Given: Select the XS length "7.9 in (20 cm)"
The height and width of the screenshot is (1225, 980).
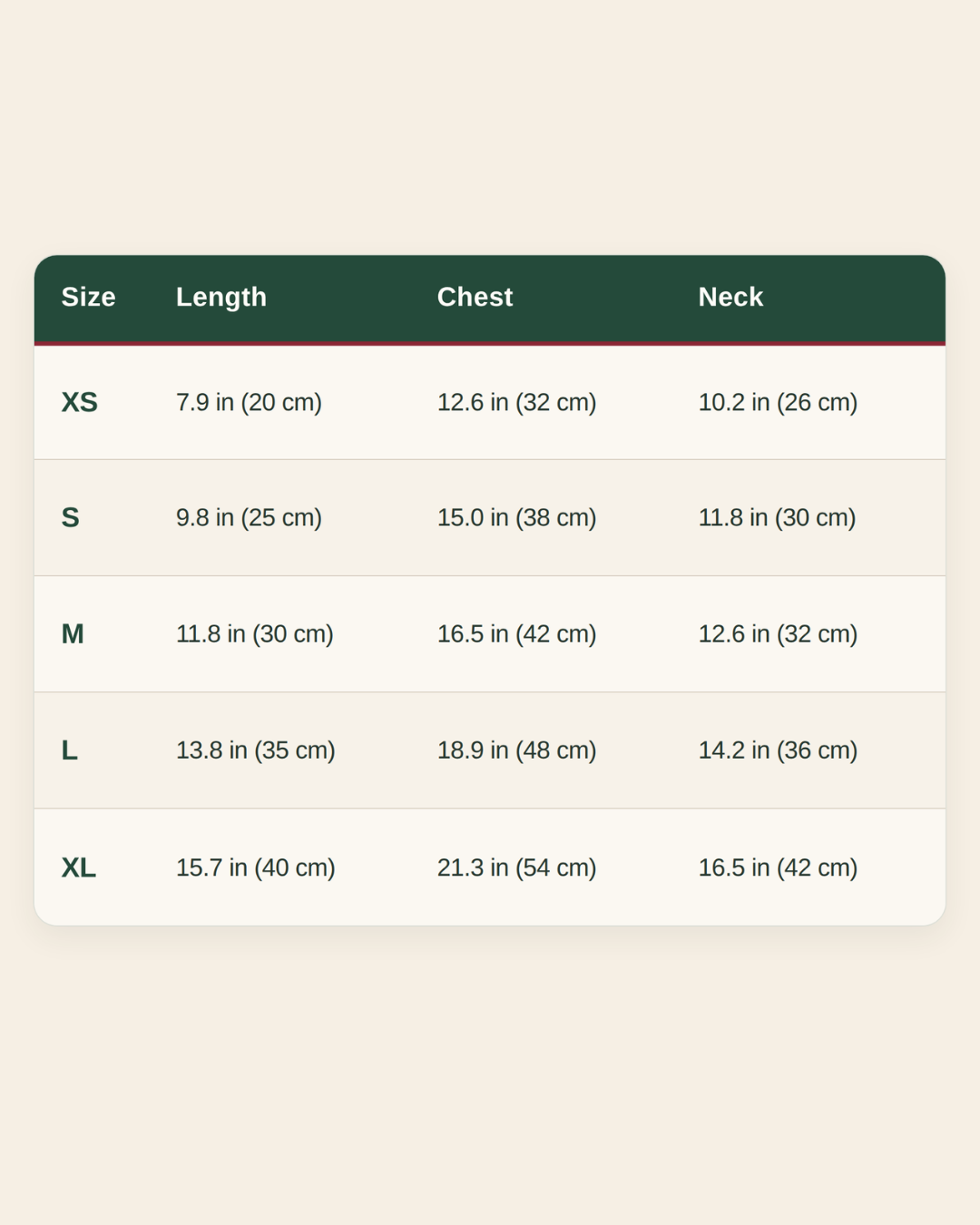Looking at the screenshot, I should click(x=249, y=402).
